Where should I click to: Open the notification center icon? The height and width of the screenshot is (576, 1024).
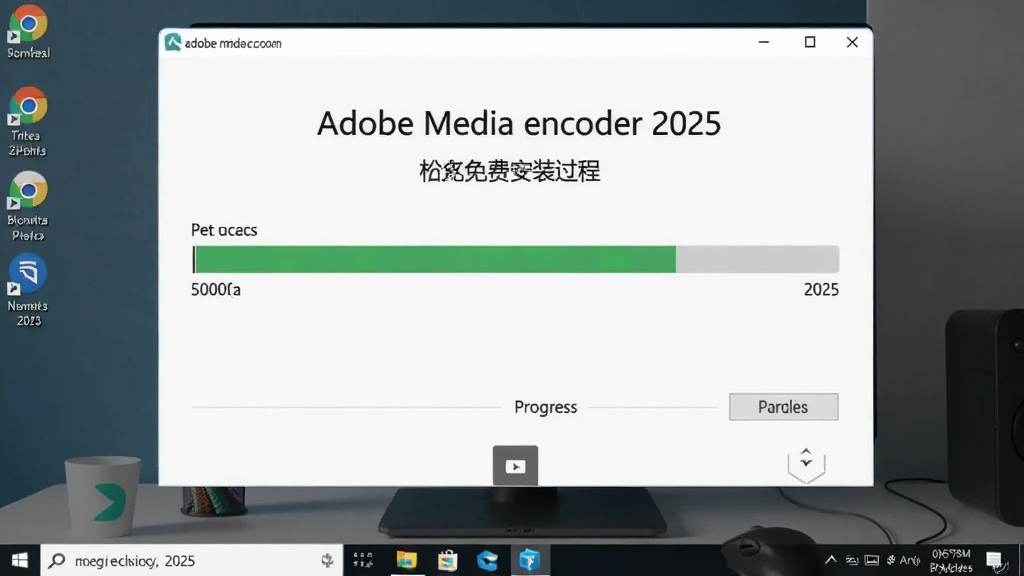pyautogui.click(x=994, y=560)
